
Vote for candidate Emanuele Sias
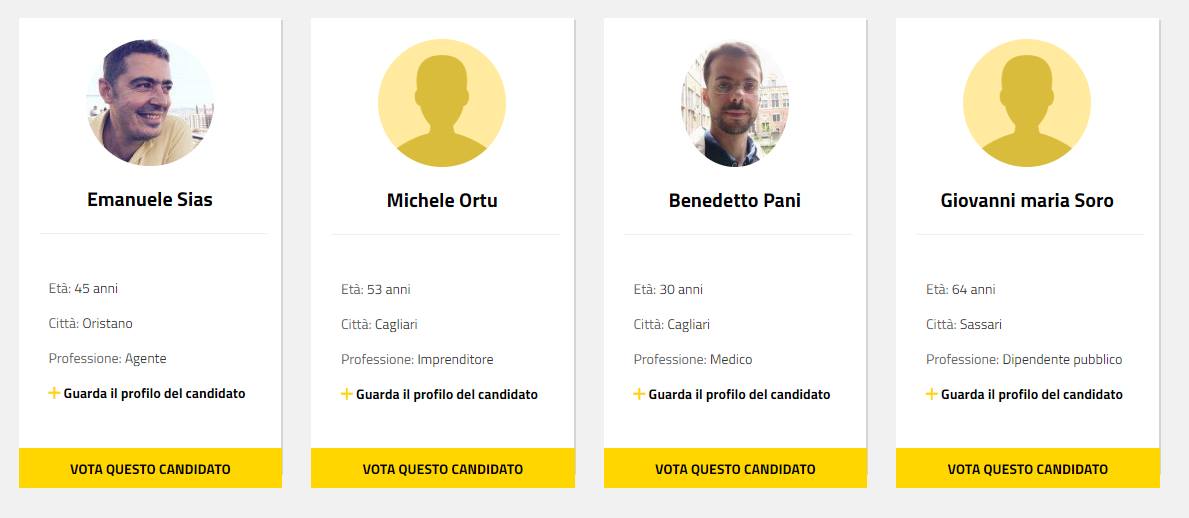point(150,469)
